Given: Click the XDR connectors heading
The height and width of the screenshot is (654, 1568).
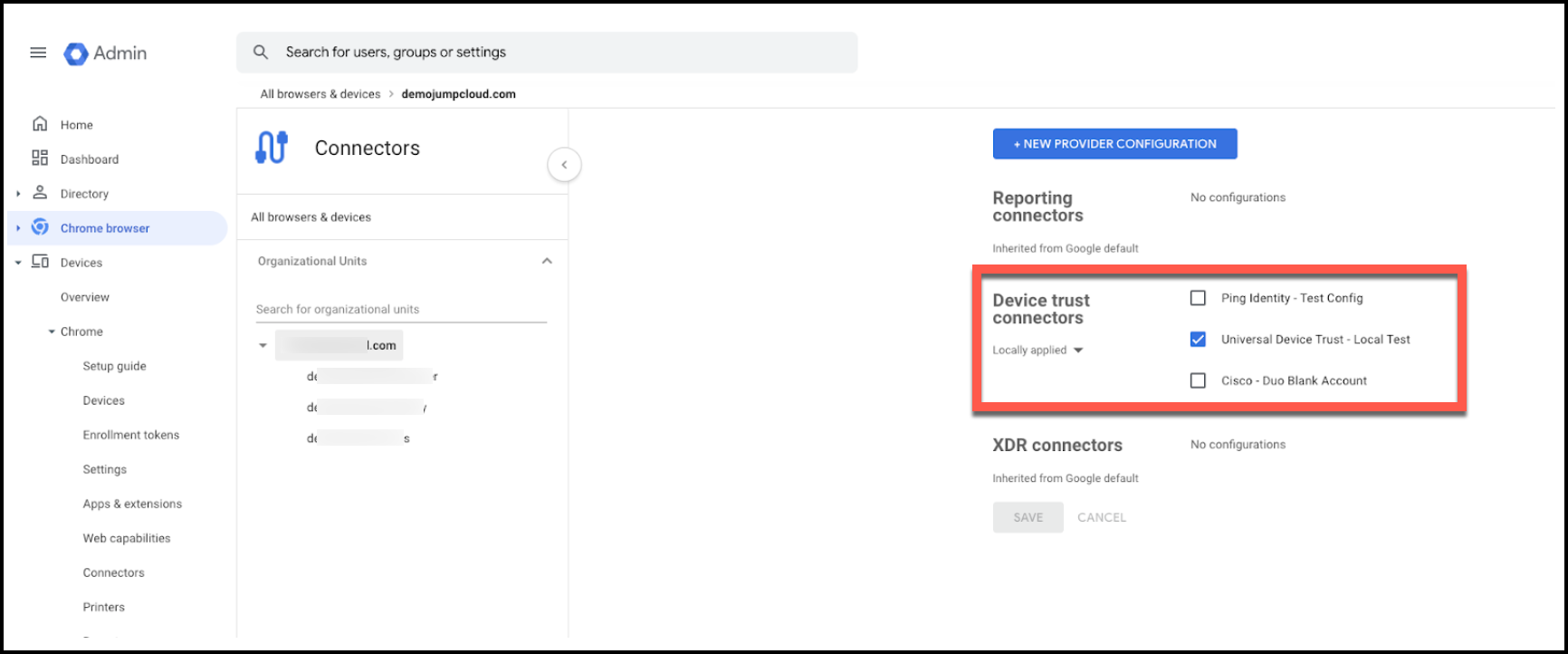Looking at the screenshot, I should pyautogui.click(x=1057, y=446).
